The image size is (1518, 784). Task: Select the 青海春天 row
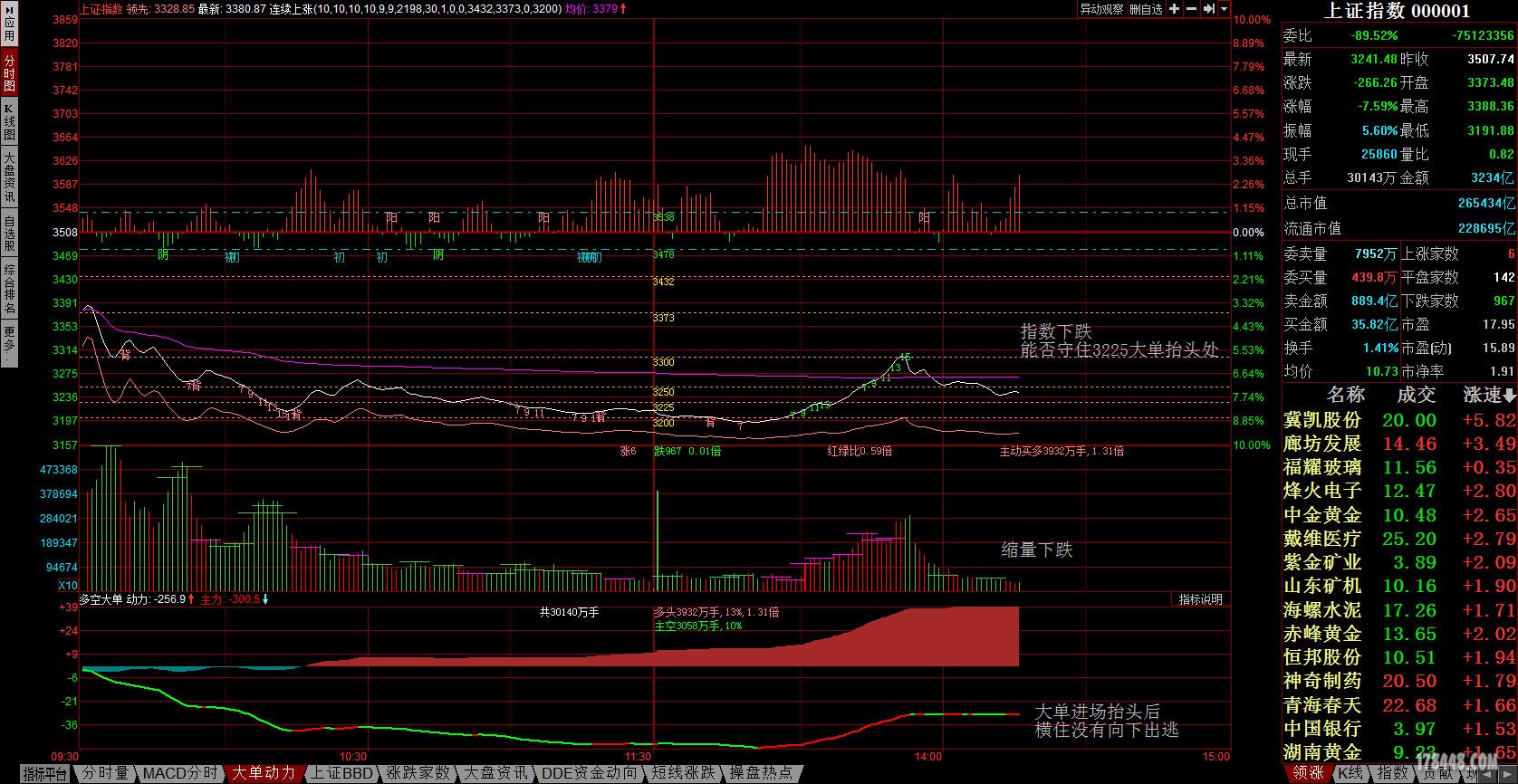pos(1399,705)
